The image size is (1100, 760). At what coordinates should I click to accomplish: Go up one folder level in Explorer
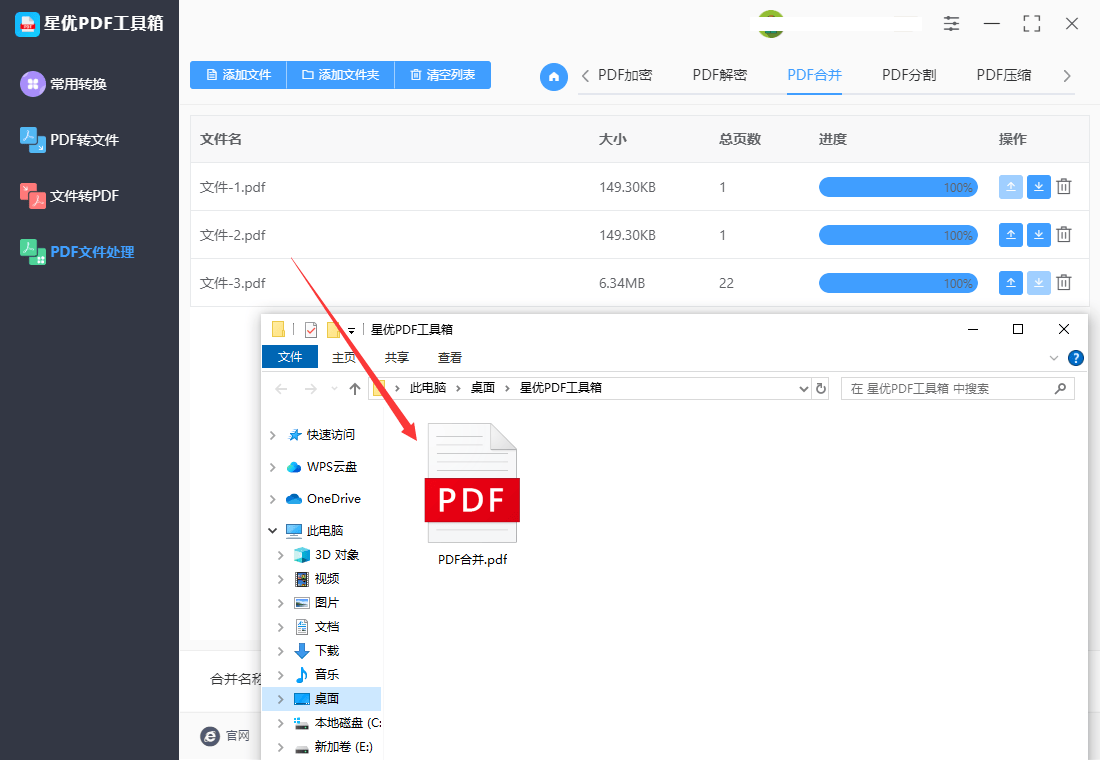click(355, 389)
